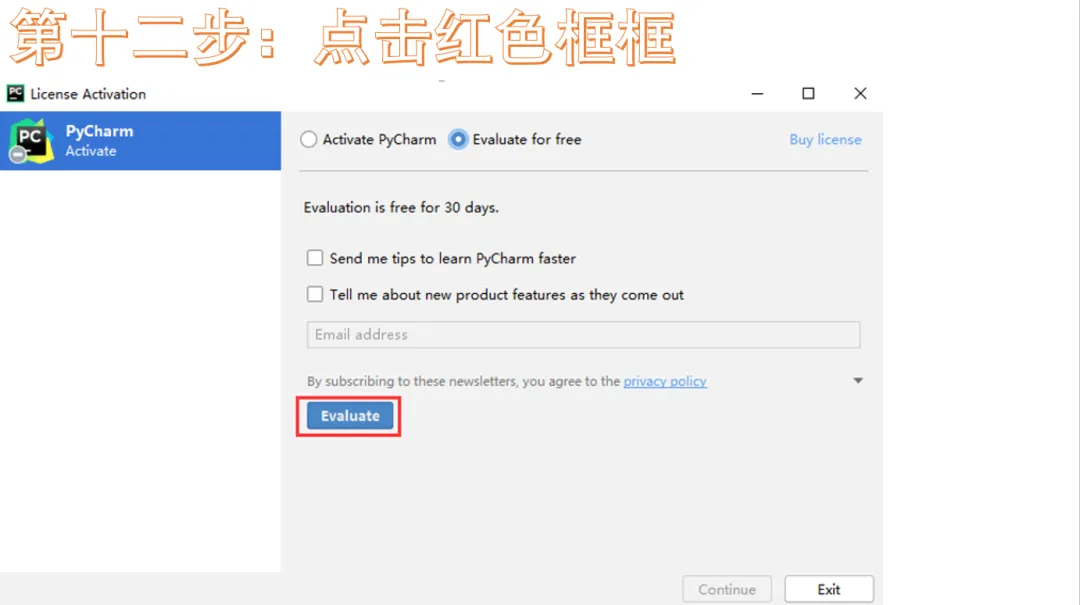Open the privacy policy link
Image resolution: width=1080 pixels, height=605 pixels.
[665, 381]
